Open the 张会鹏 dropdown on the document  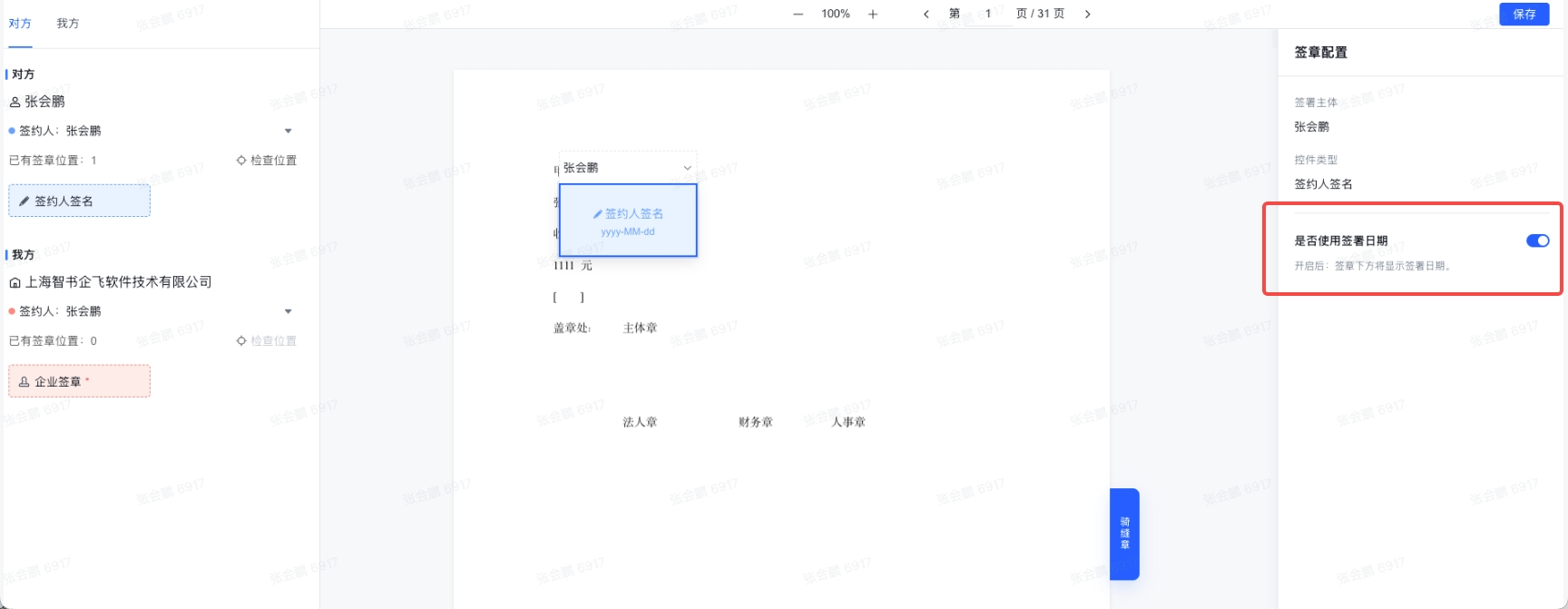click(x=628, y=168)
